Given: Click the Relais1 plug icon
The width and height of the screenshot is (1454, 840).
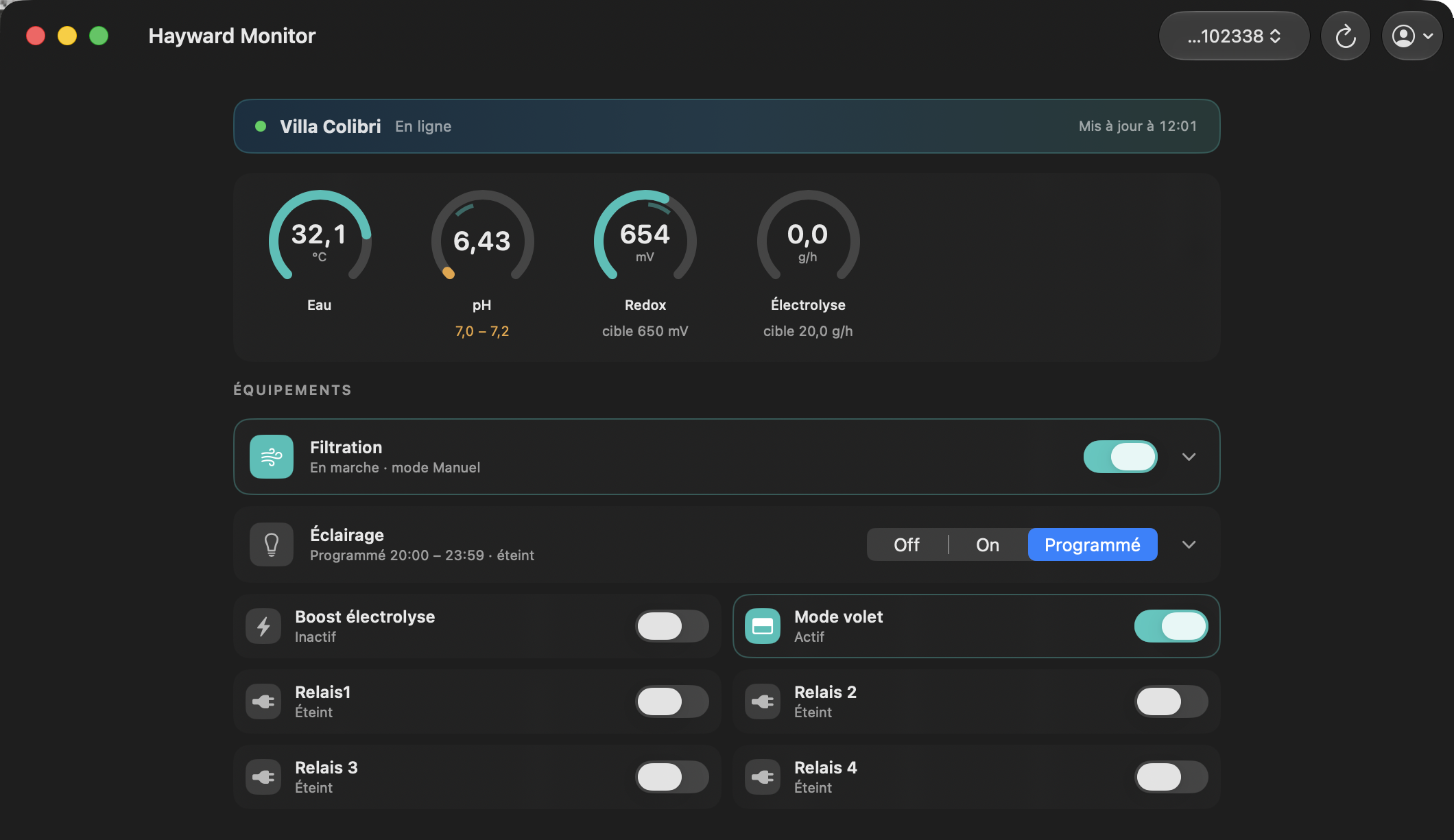Looking at the screenshot, I should [263, 701].
